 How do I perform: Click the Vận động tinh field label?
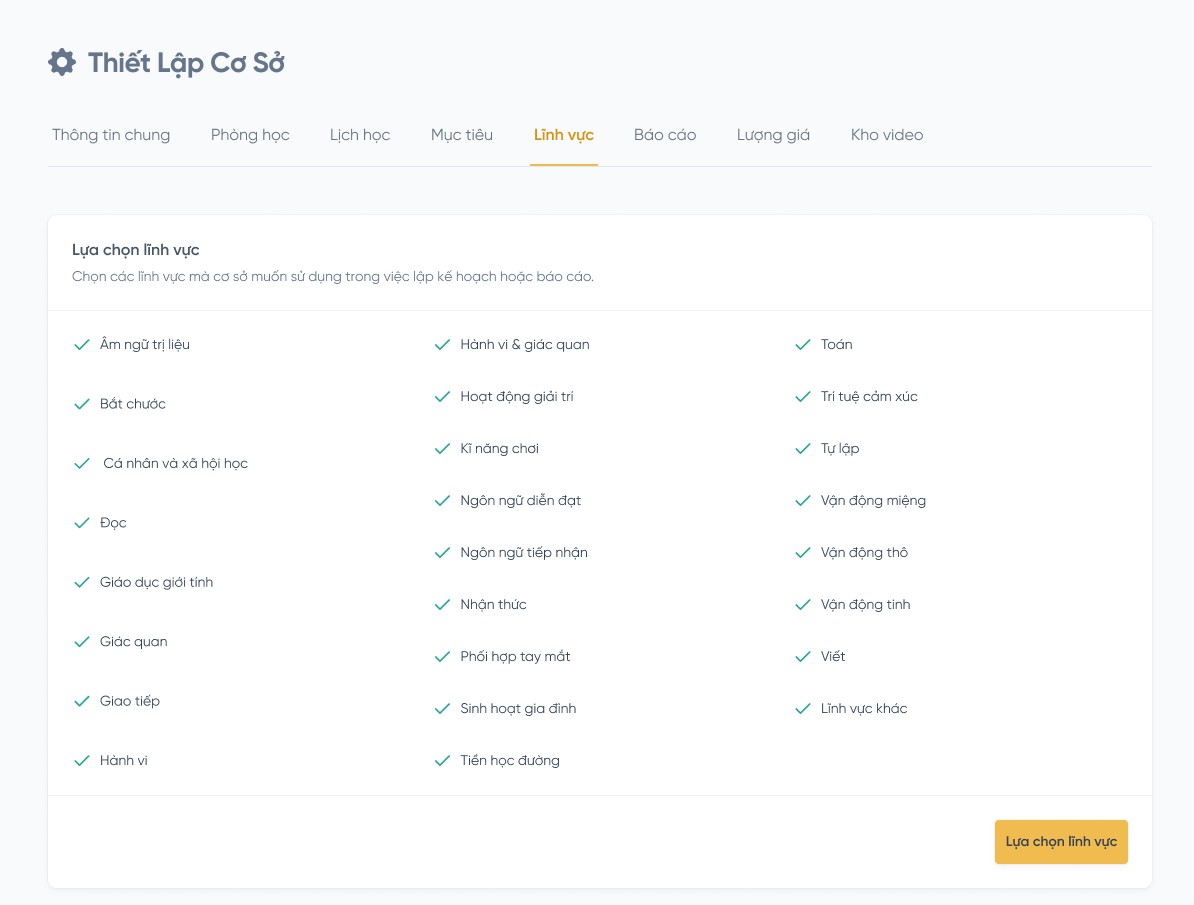(865, 605)
